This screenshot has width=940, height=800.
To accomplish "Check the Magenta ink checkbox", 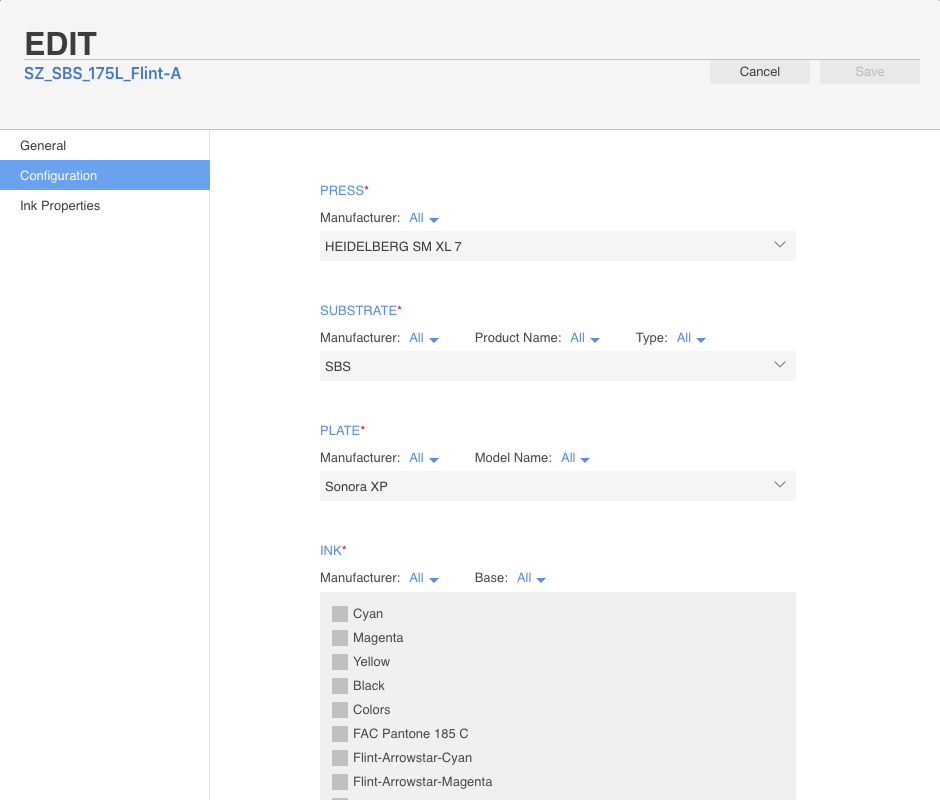I will [340, 637].
